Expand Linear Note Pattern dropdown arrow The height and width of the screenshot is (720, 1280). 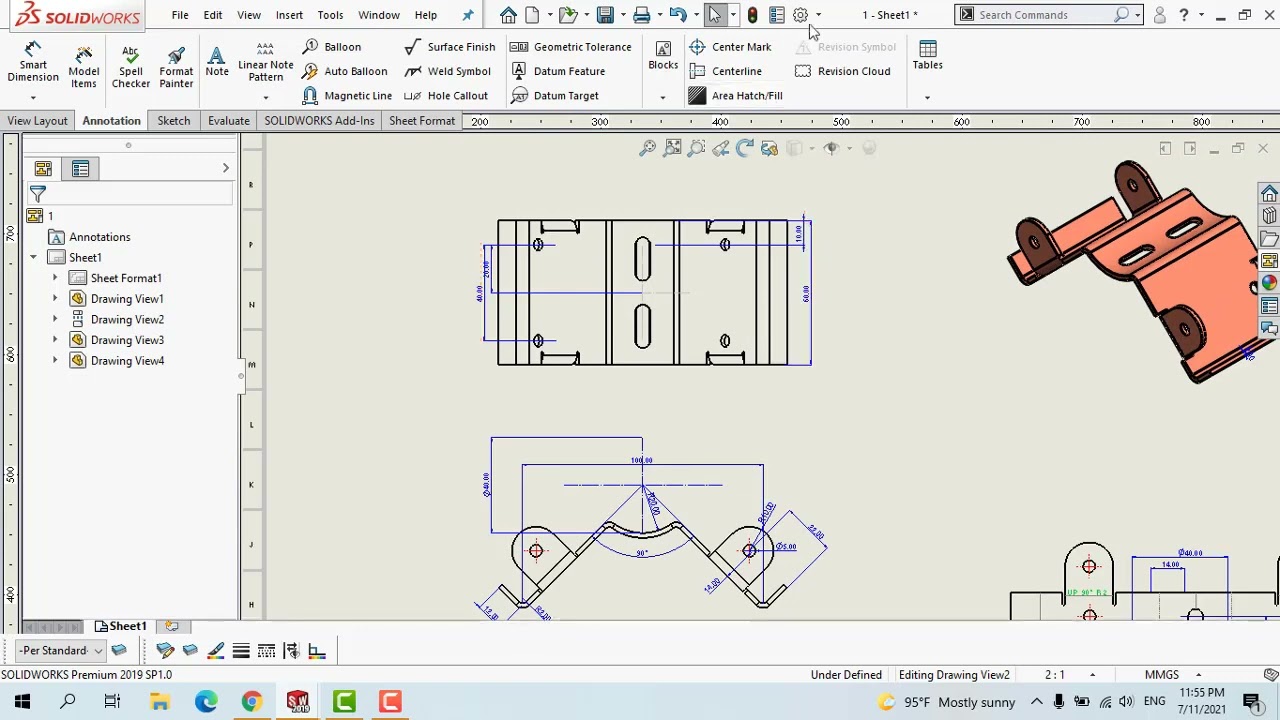point(265,98)
